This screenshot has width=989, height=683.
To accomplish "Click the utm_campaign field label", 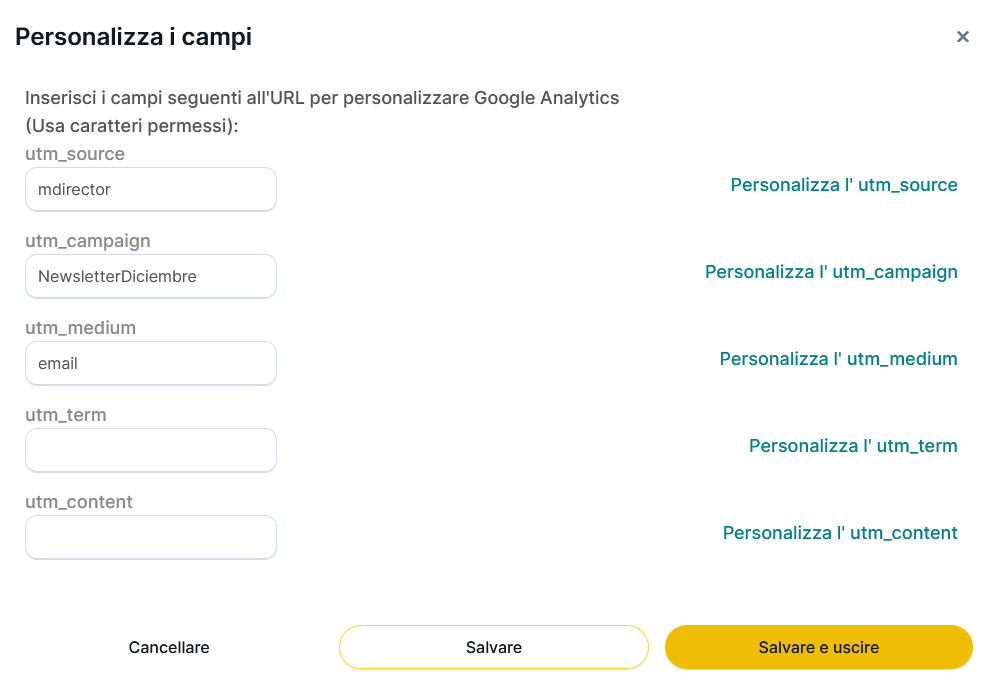I will pos(88,241).
